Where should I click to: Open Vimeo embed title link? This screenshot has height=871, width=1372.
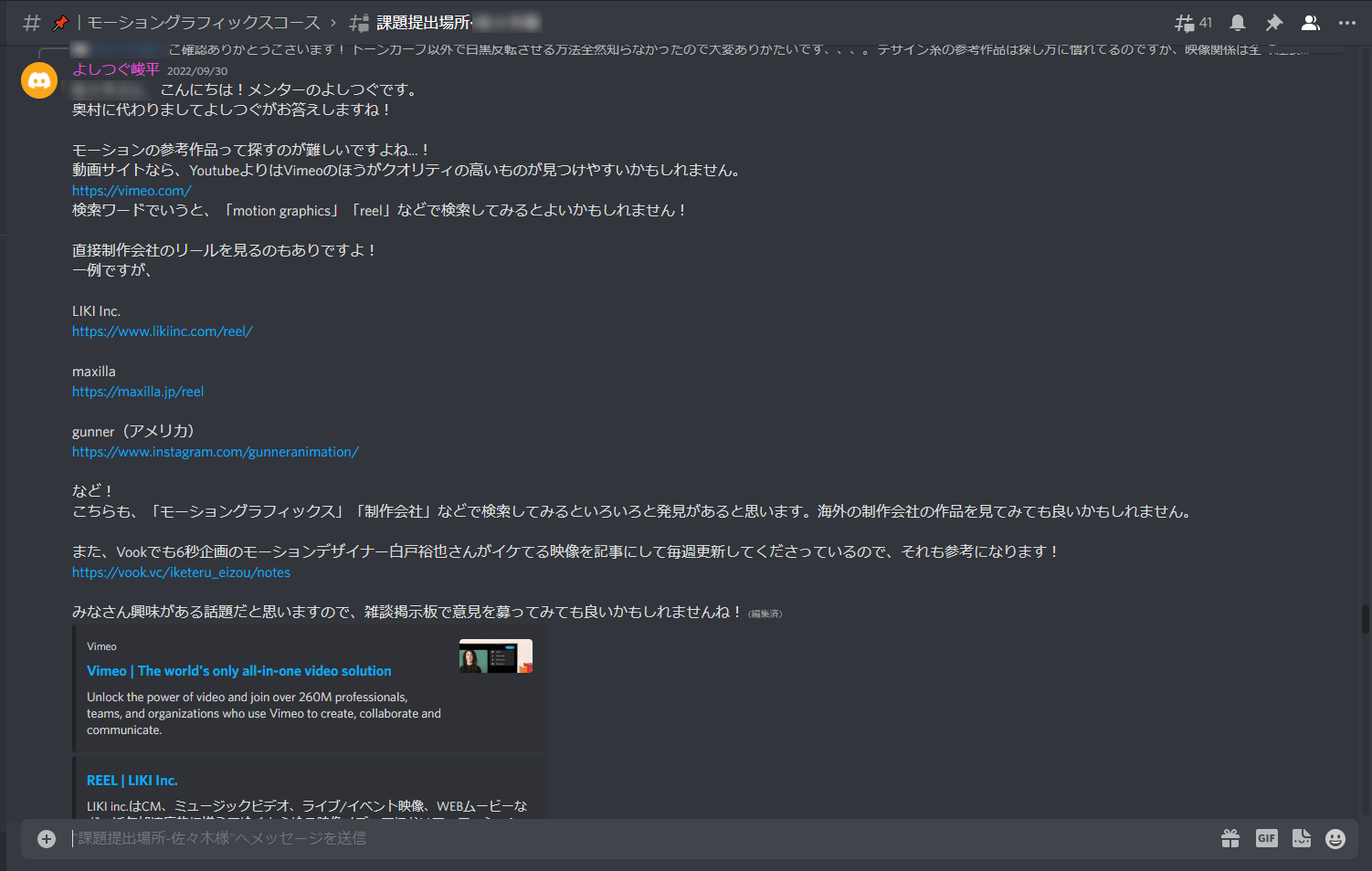(x=239, y=671)
